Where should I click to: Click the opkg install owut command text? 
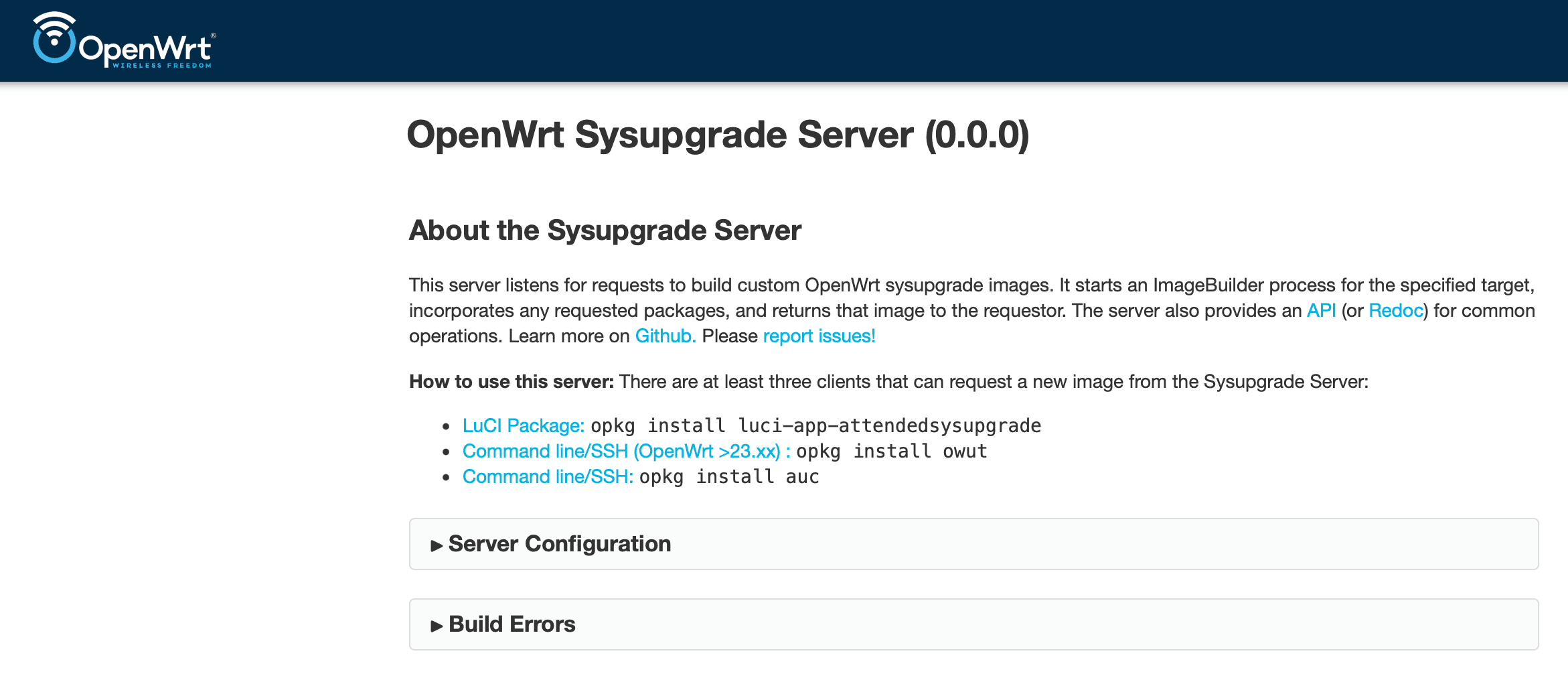click(891, 452)
